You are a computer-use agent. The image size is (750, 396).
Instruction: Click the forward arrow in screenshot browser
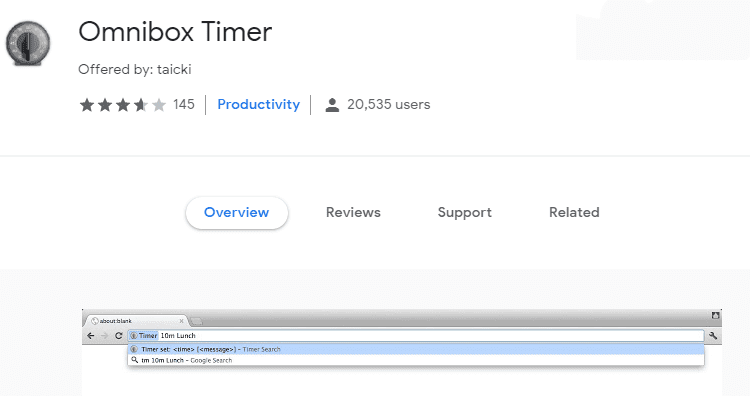[105, 336]
